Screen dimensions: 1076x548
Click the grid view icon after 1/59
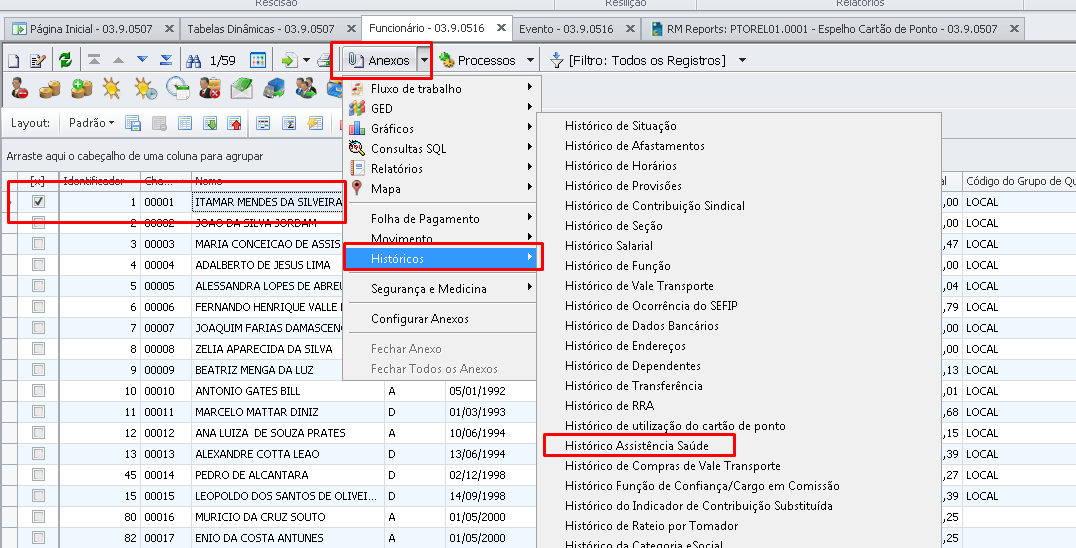258,60
